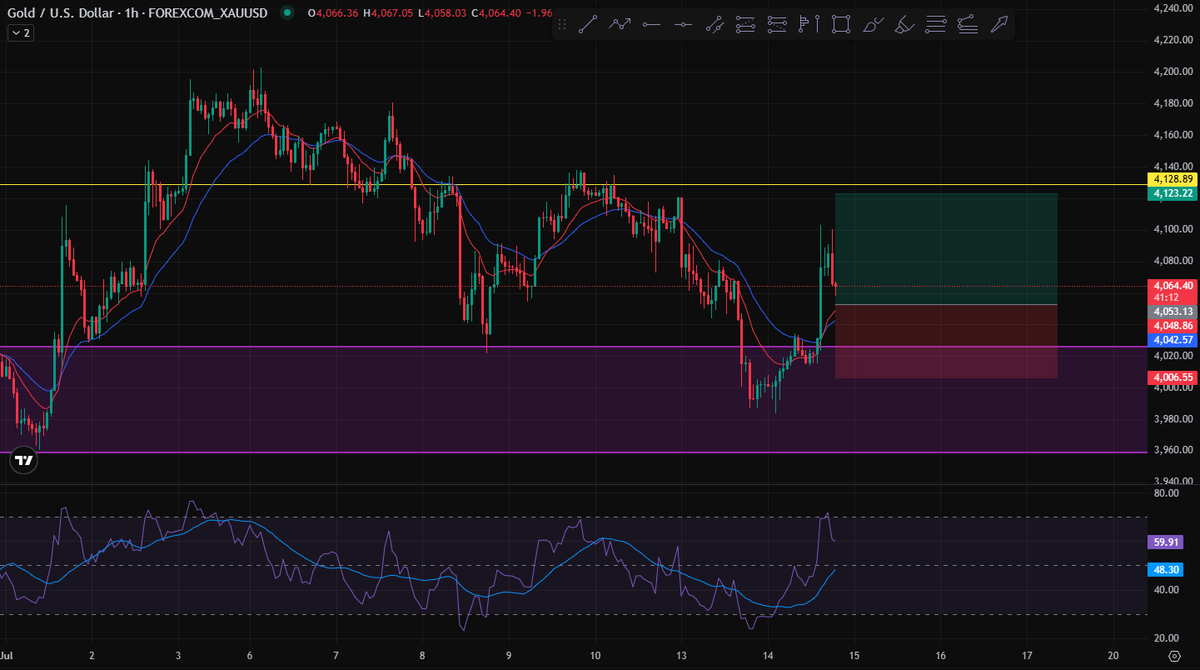Expand the collapsed indicators legend showing 2
The height and width of the screenshot is (670, 1200).
20,33
